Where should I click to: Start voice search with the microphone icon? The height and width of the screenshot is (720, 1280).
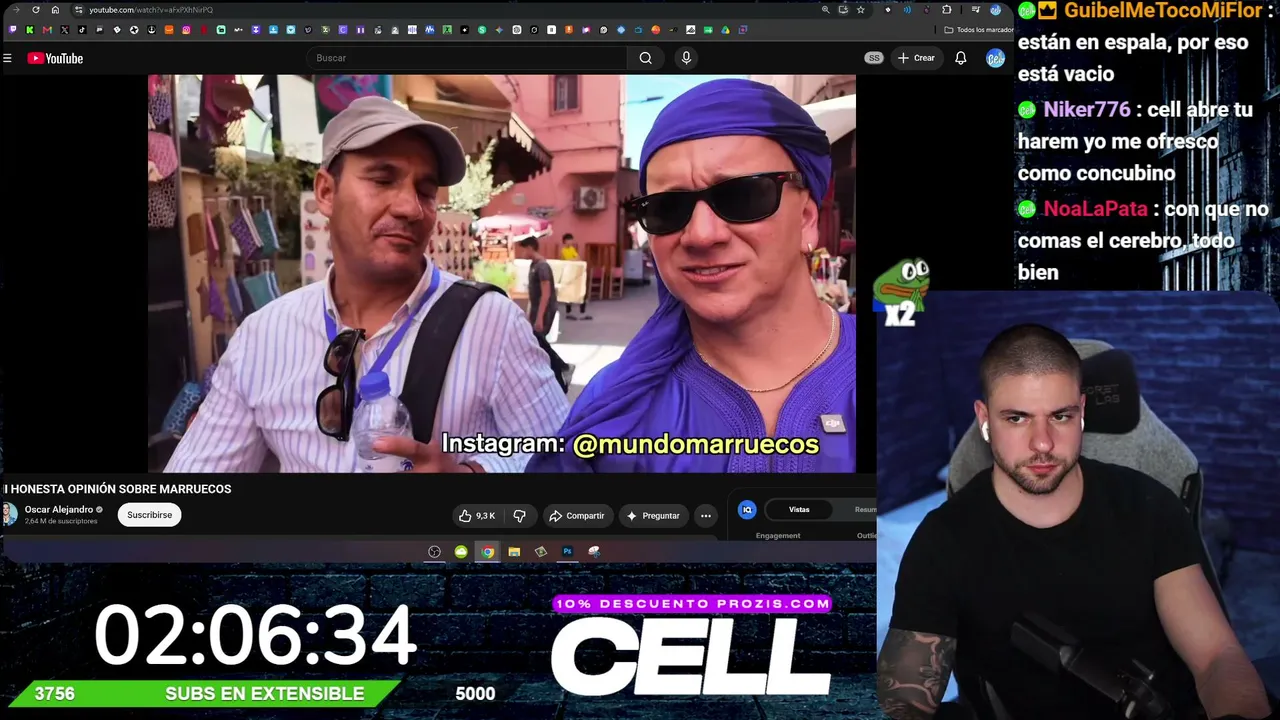point(686,58)
